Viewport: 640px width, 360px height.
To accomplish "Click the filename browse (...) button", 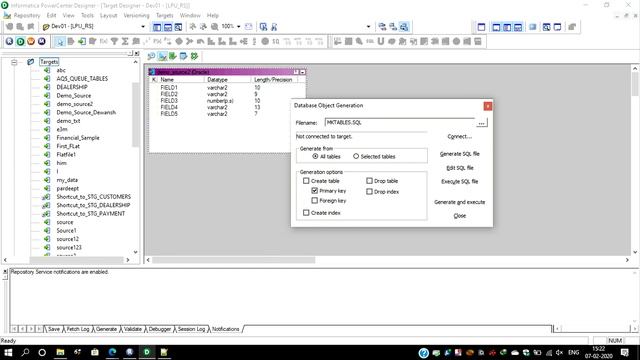I will click(x=482, y=123).
